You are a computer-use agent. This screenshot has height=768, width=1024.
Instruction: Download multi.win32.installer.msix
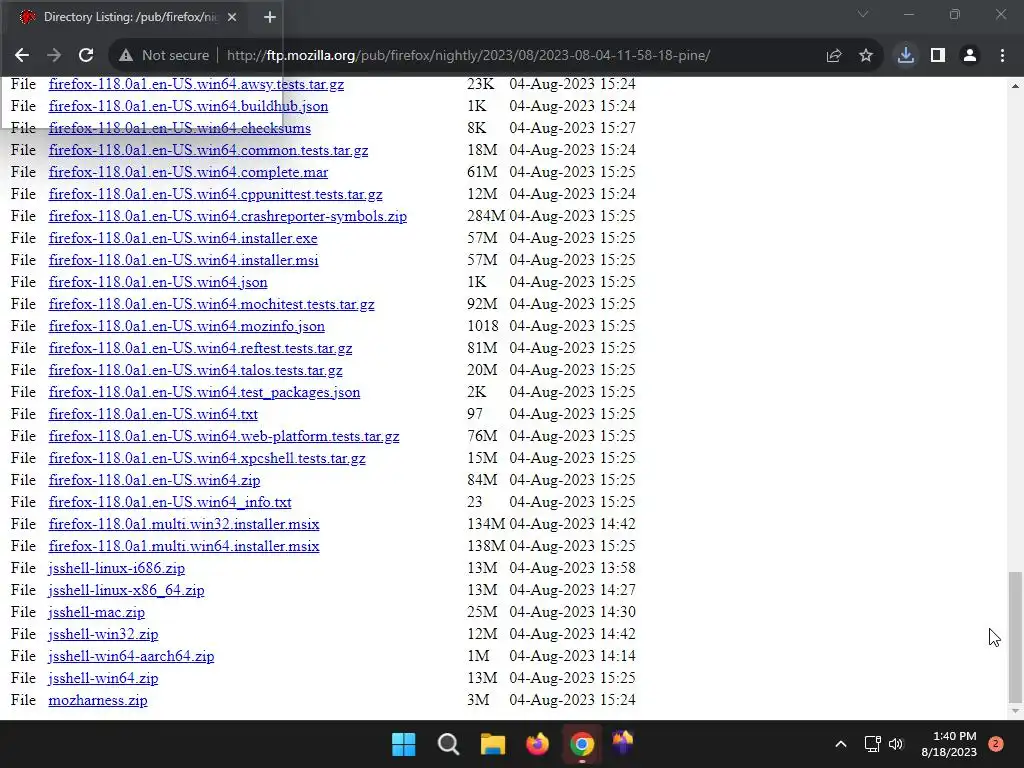click(x=184, y=524)
